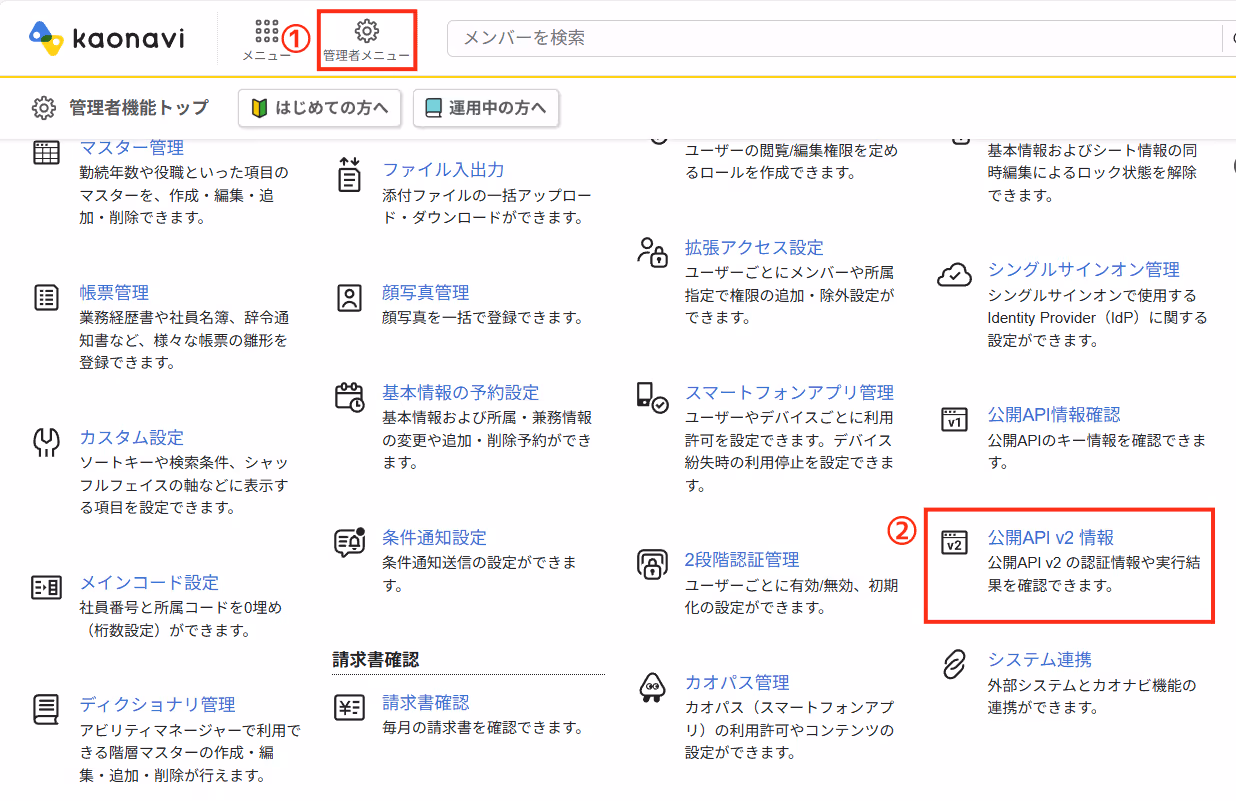Click the 管理者機能トップ gear icon
The height and width of the screenshot is (801, 1236).
pyautogui.click(x=43, y=108)
